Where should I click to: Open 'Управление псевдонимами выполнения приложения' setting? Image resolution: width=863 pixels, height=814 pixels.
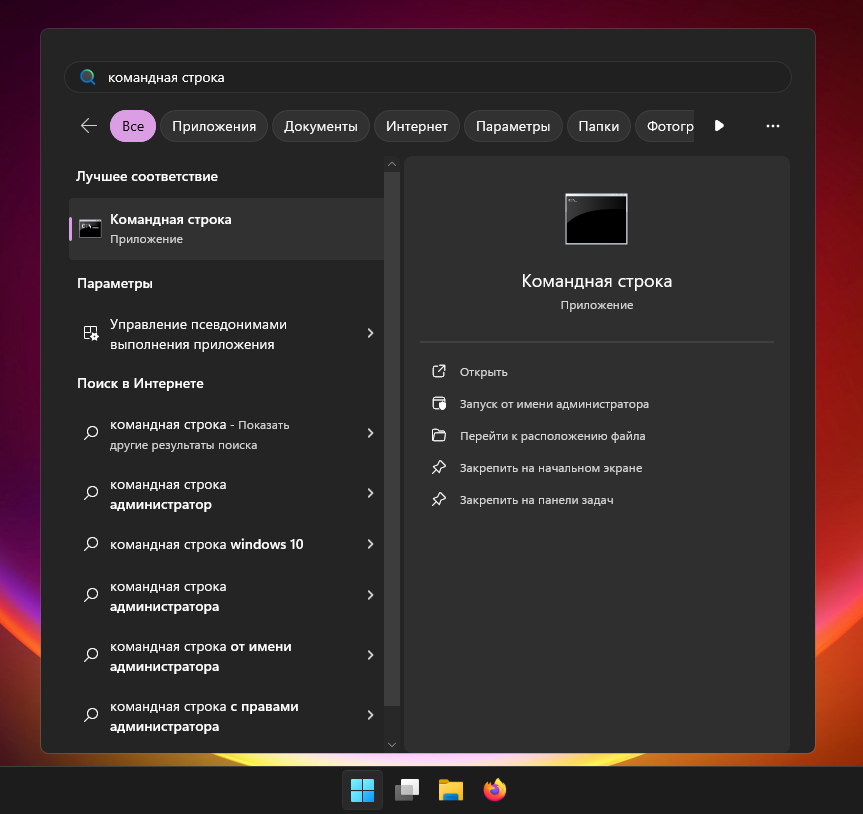coord(226,334)
